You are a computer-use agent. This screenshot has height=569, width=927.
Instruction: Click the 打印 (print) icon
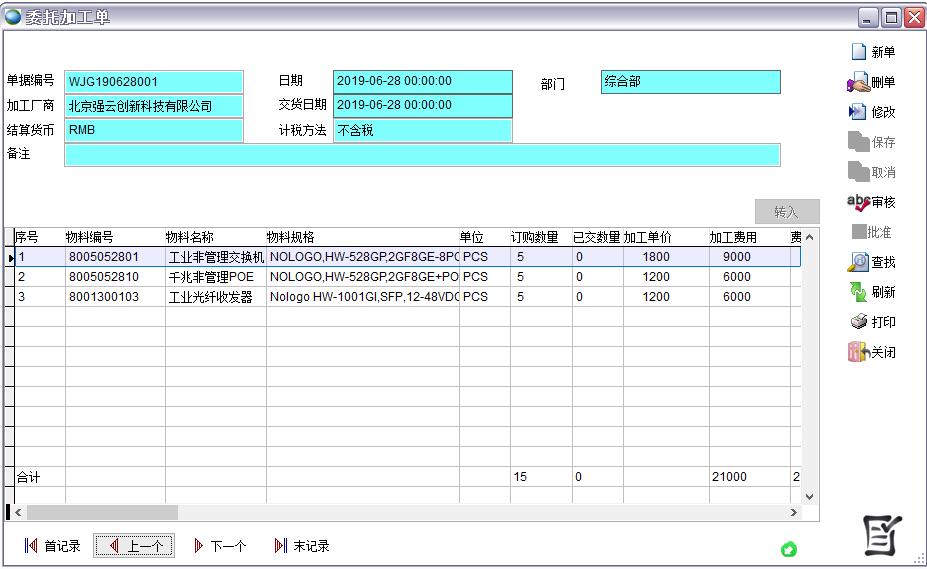[858, 322]
